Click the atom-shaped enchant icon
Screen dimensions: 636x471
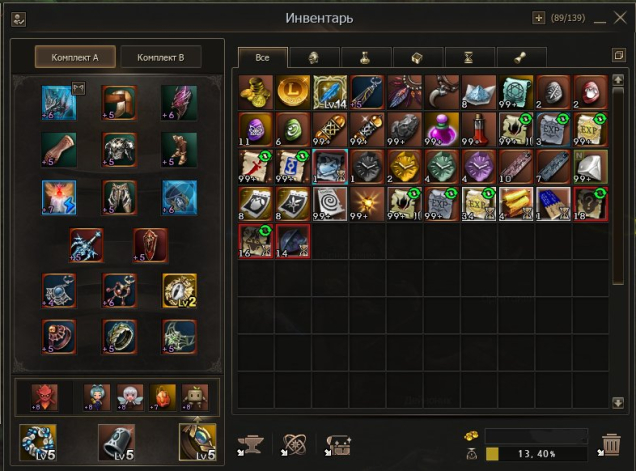click(294, 445)
